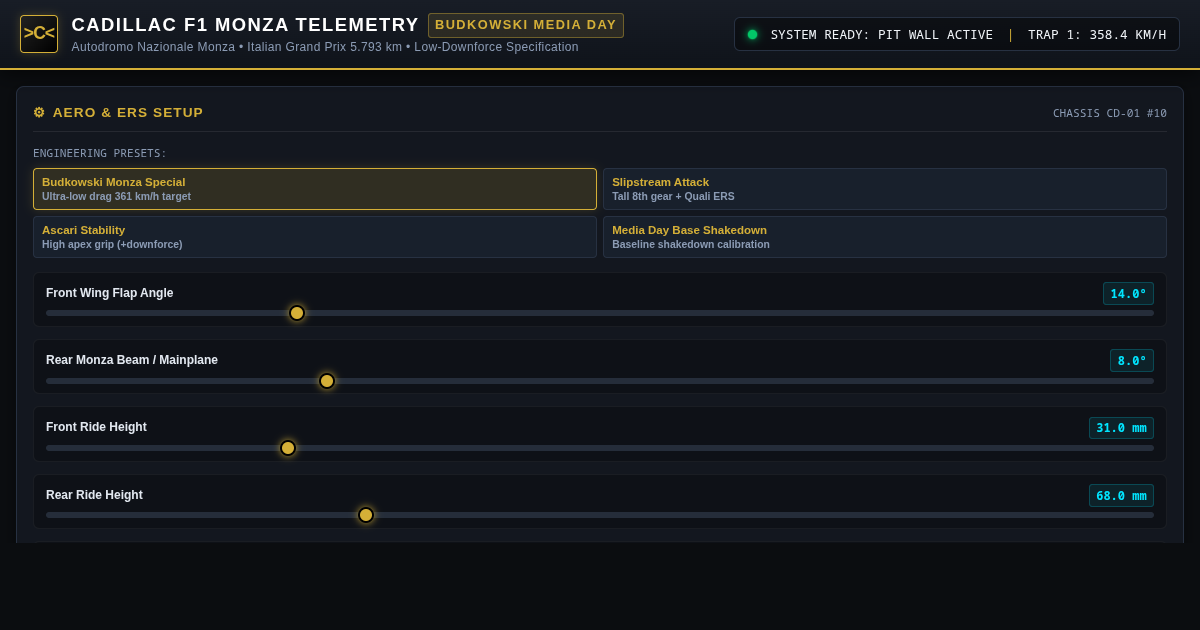1200x630 pixels.
Task: Click the gear icon beside Aero & ERS Setup
Action: pyautogui.click(x=39, y=113)
